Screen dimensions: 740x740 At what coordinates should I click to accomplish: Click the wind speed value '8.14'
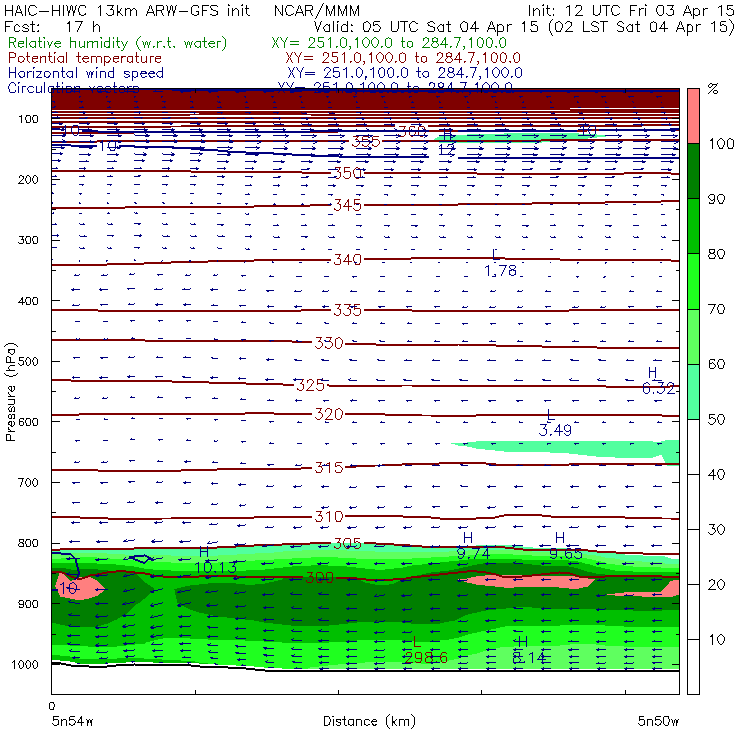[x=529, y=657]
